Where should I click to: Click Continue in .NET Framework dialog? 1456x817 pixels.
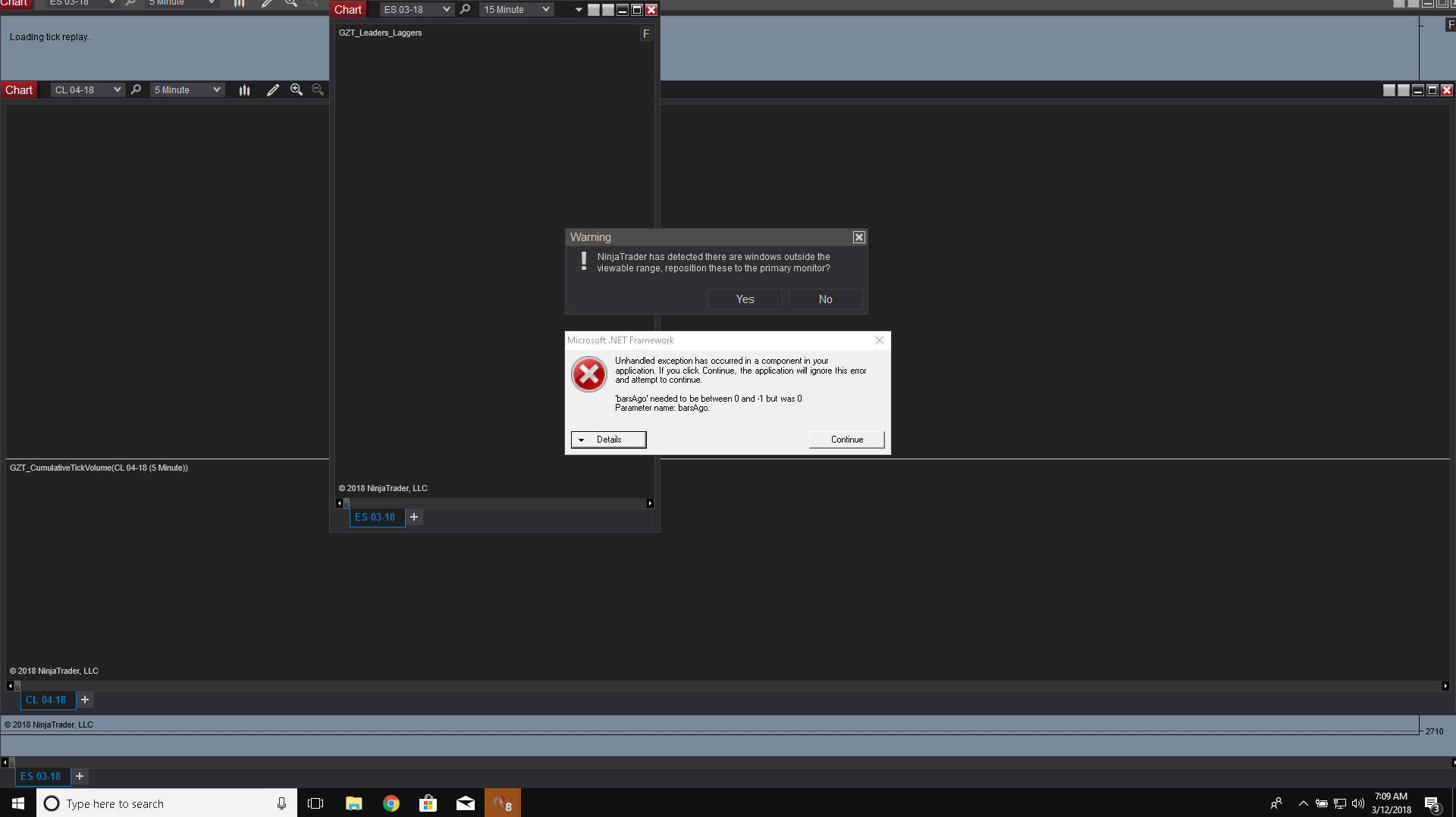[x=847, y=440]
